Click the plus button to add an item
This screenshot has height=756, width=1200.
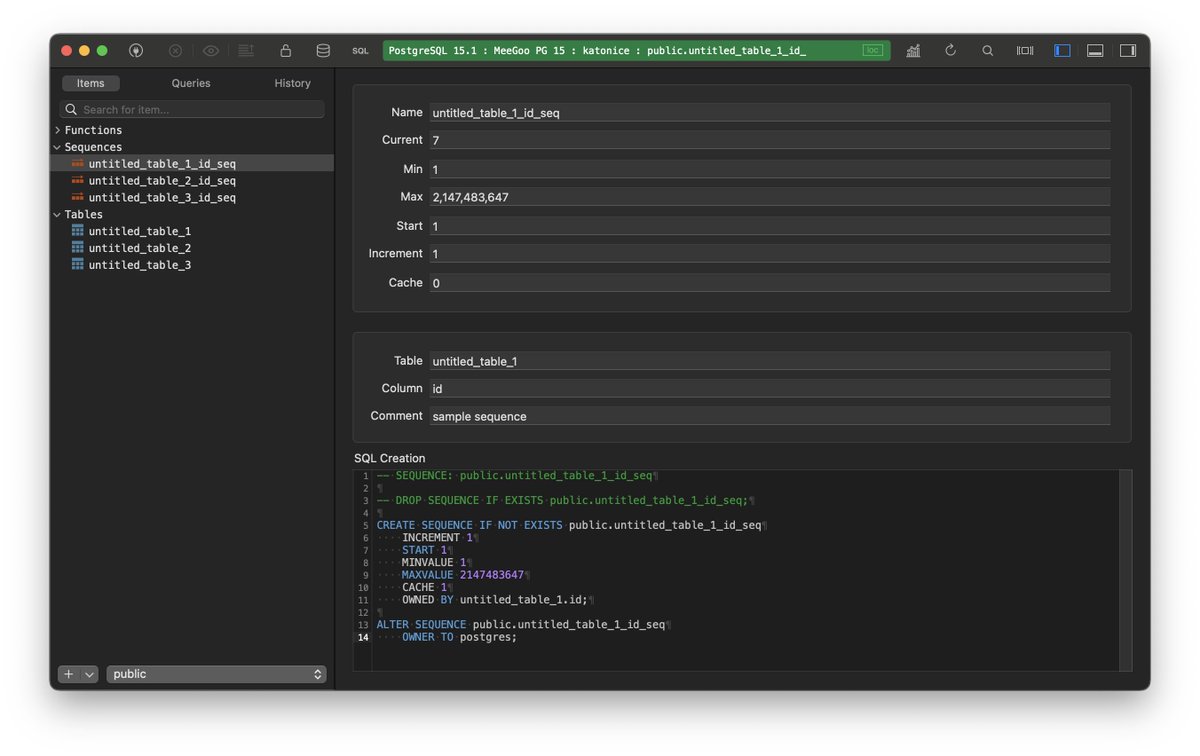click(67, 674)
